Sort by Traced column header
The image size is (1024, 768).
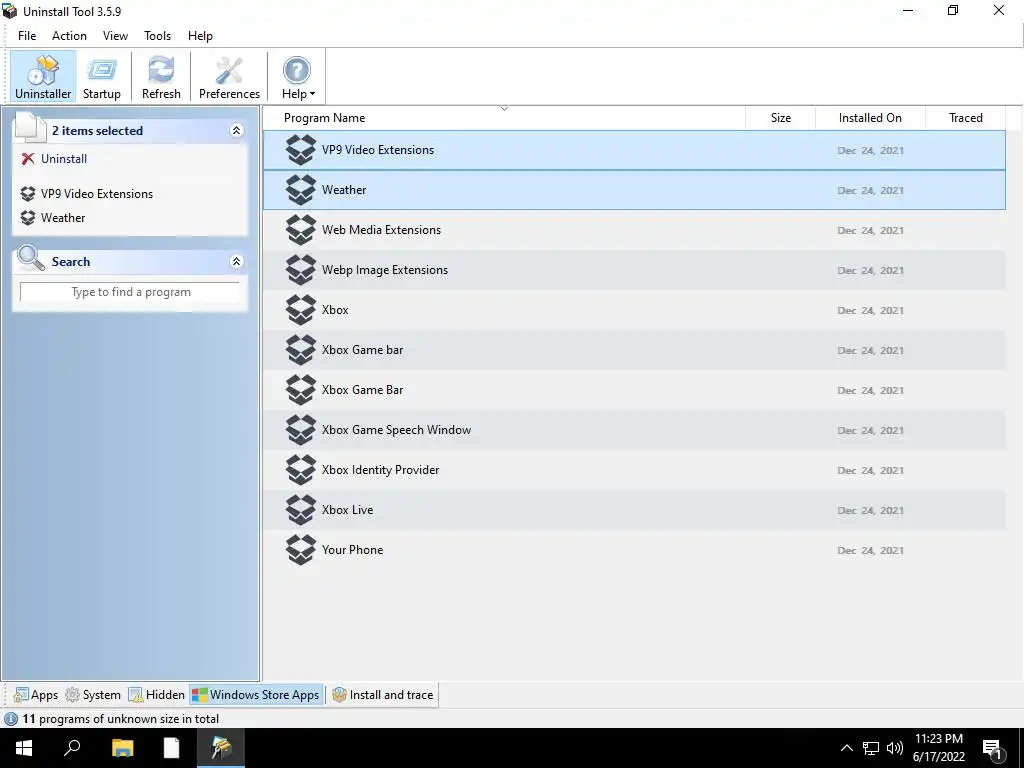965,118
